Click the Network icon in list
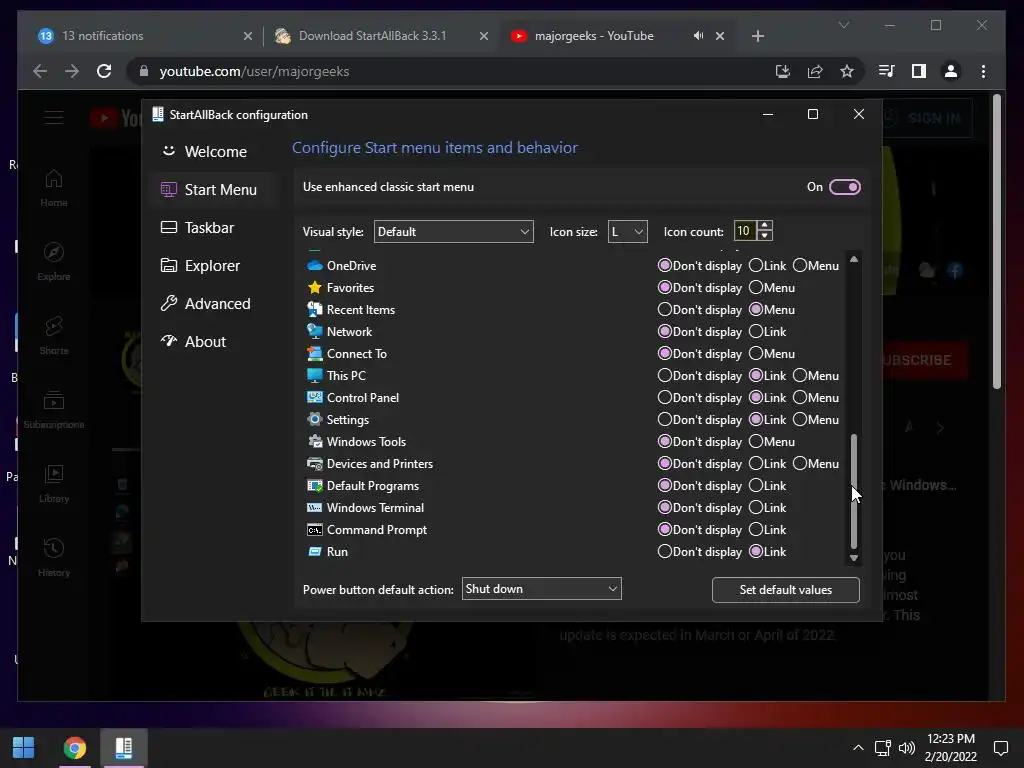The height and width of the screenshot is (768, 1024). 315,332
